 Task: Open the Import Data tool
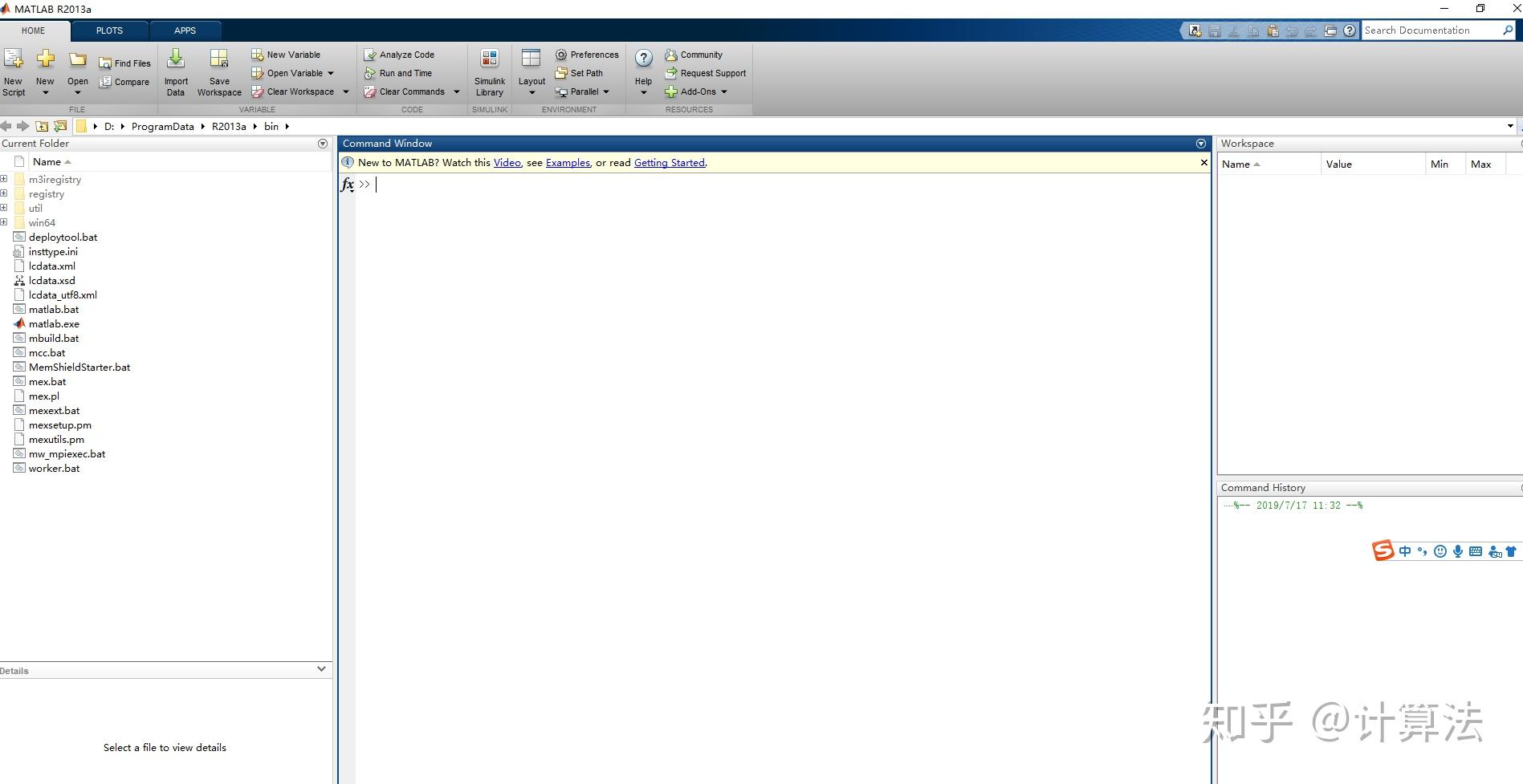[175, 71]
